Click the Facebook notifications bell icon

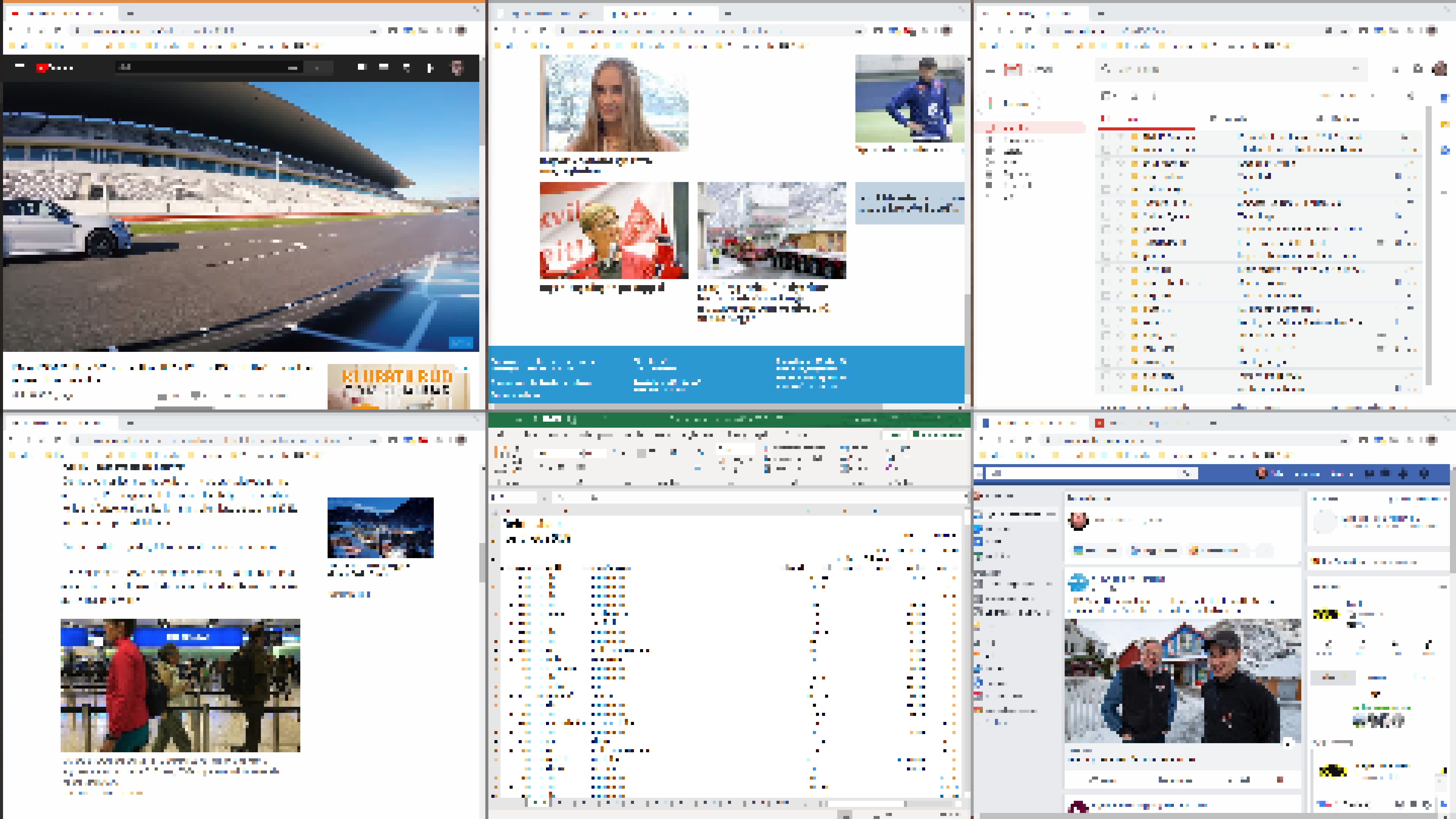click(1403, 473)
